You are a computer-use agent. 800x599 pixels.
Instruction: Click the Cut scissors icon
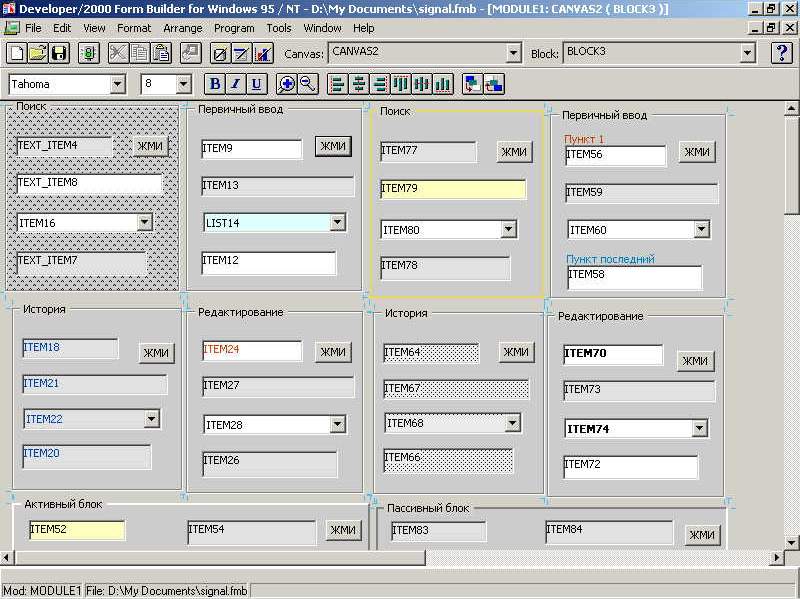point(118,53)
